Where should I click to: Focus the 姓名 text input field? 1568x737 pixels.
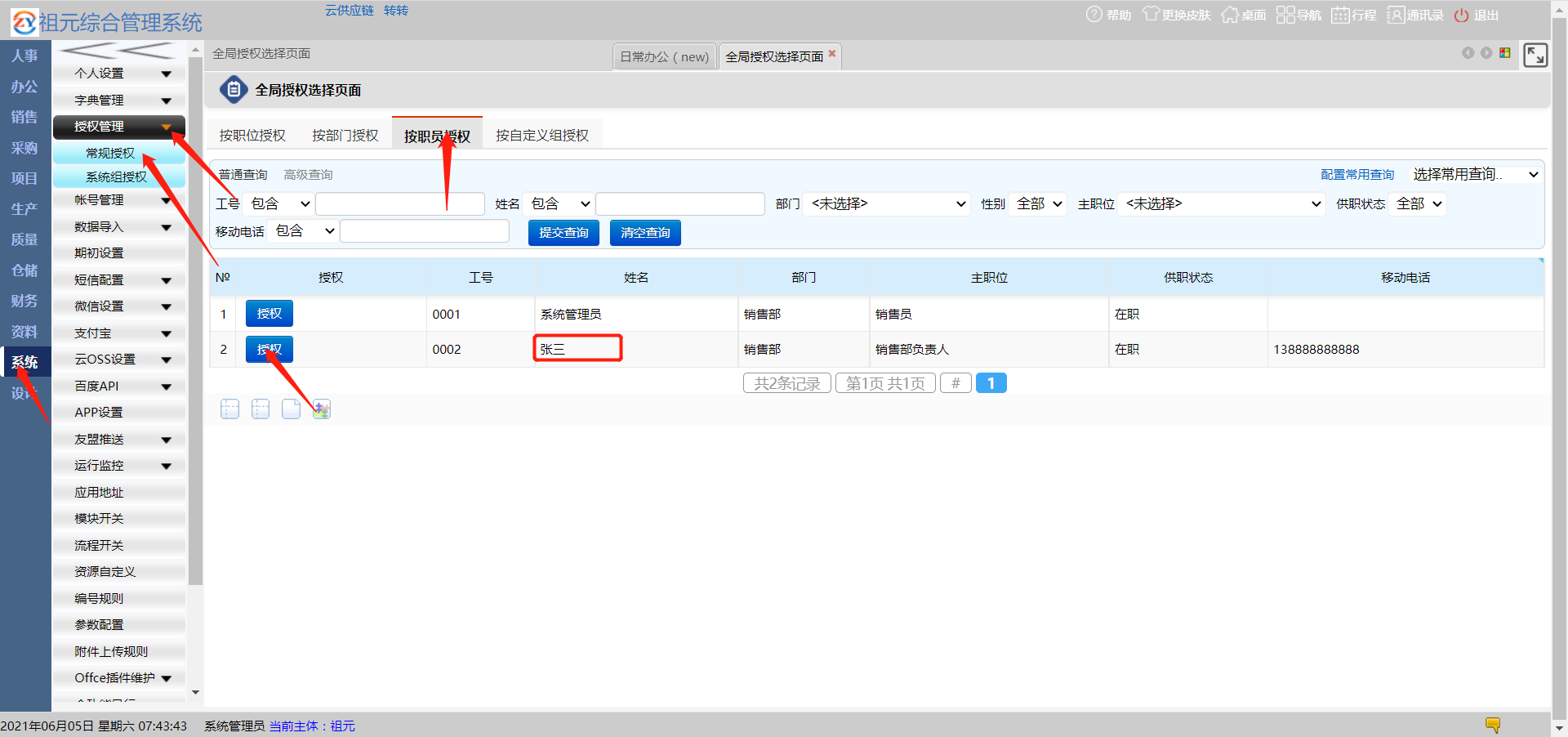pos(680,204)
